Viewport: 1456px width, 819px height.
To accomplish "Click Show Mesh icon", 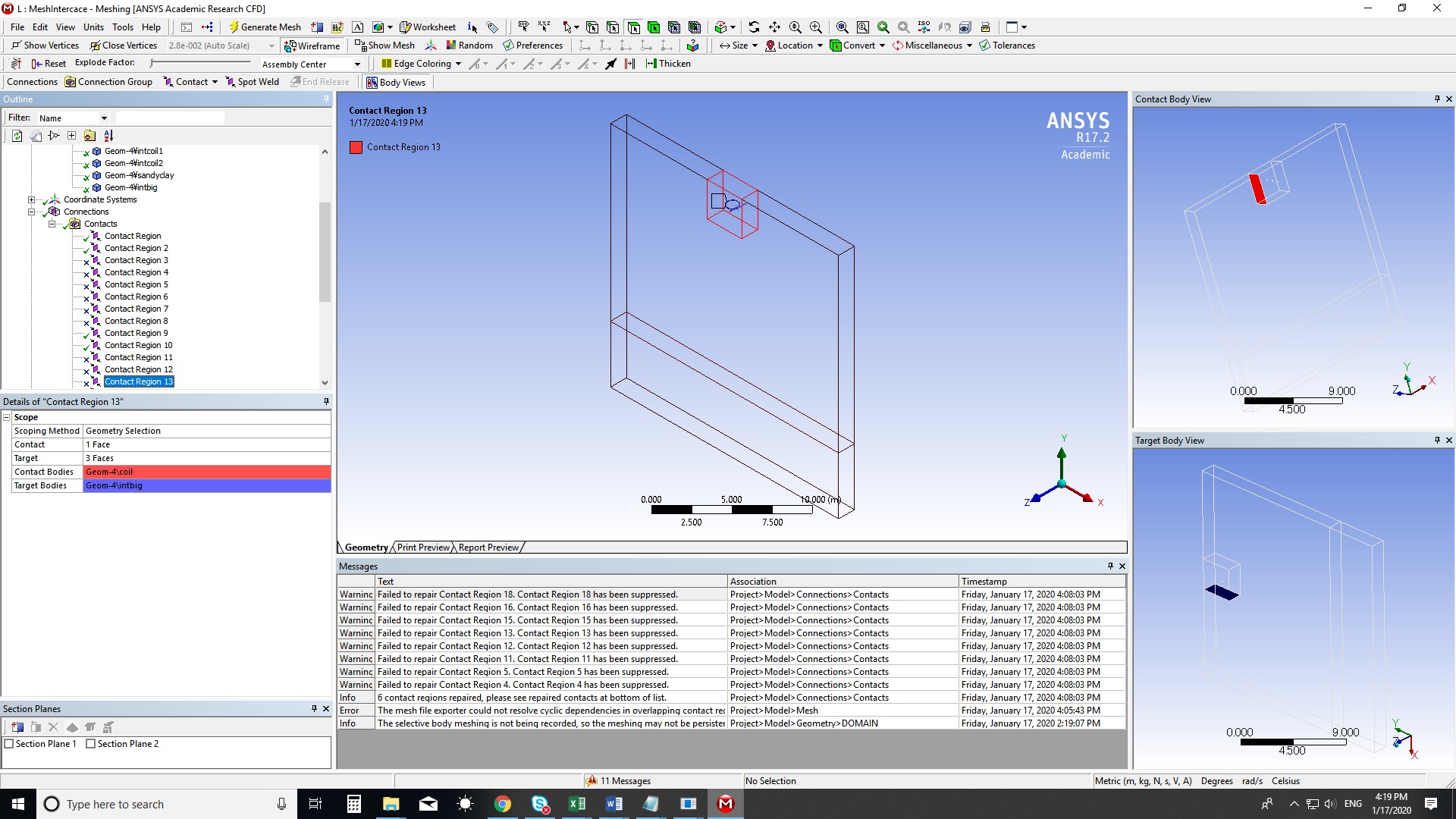I will [384, 45].
